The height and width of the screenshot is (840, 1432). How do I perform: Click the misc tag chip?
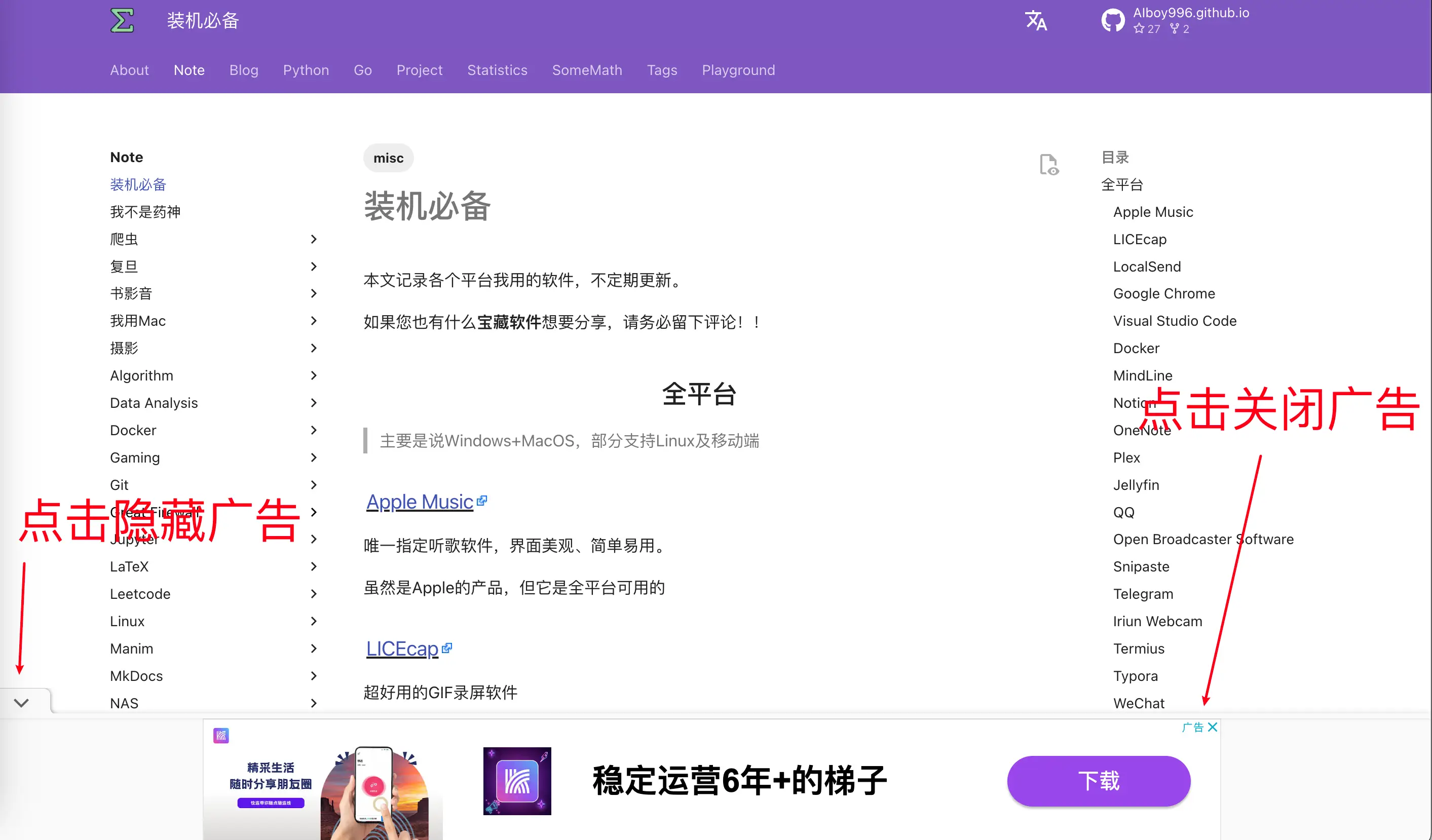point(388,158)
